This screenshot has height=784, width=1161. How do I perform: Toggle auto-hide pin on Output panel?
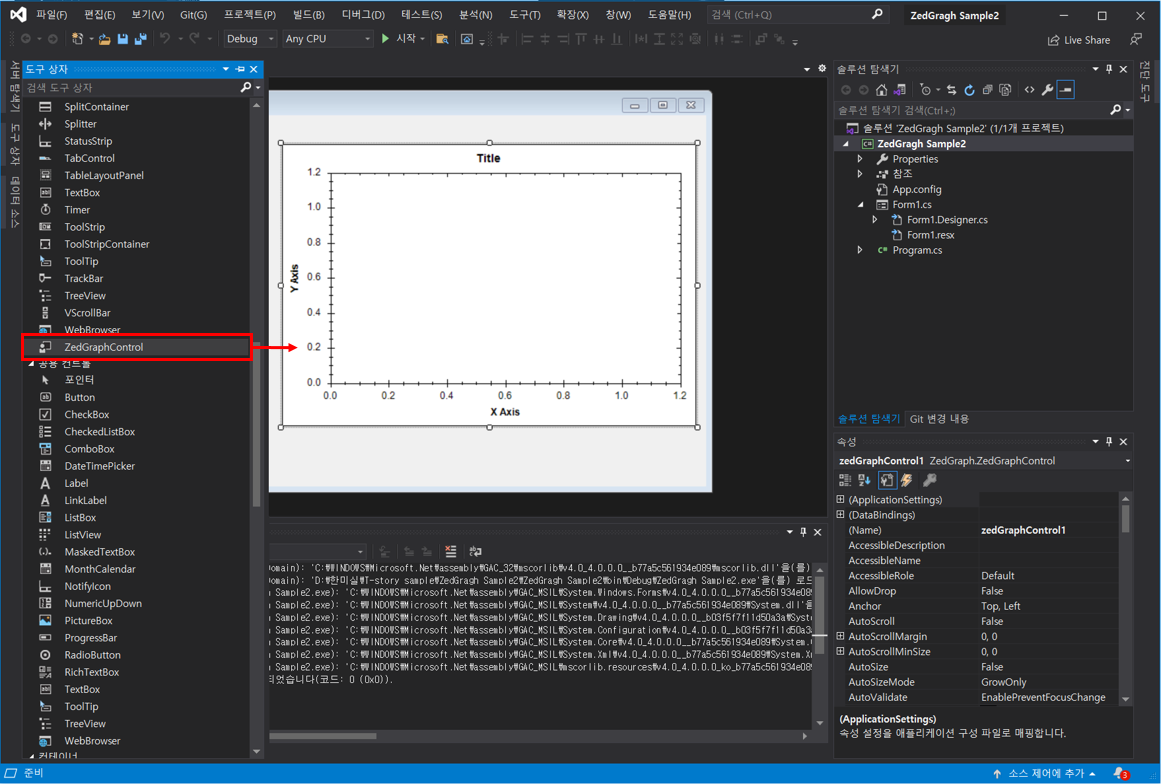(803, 532)
